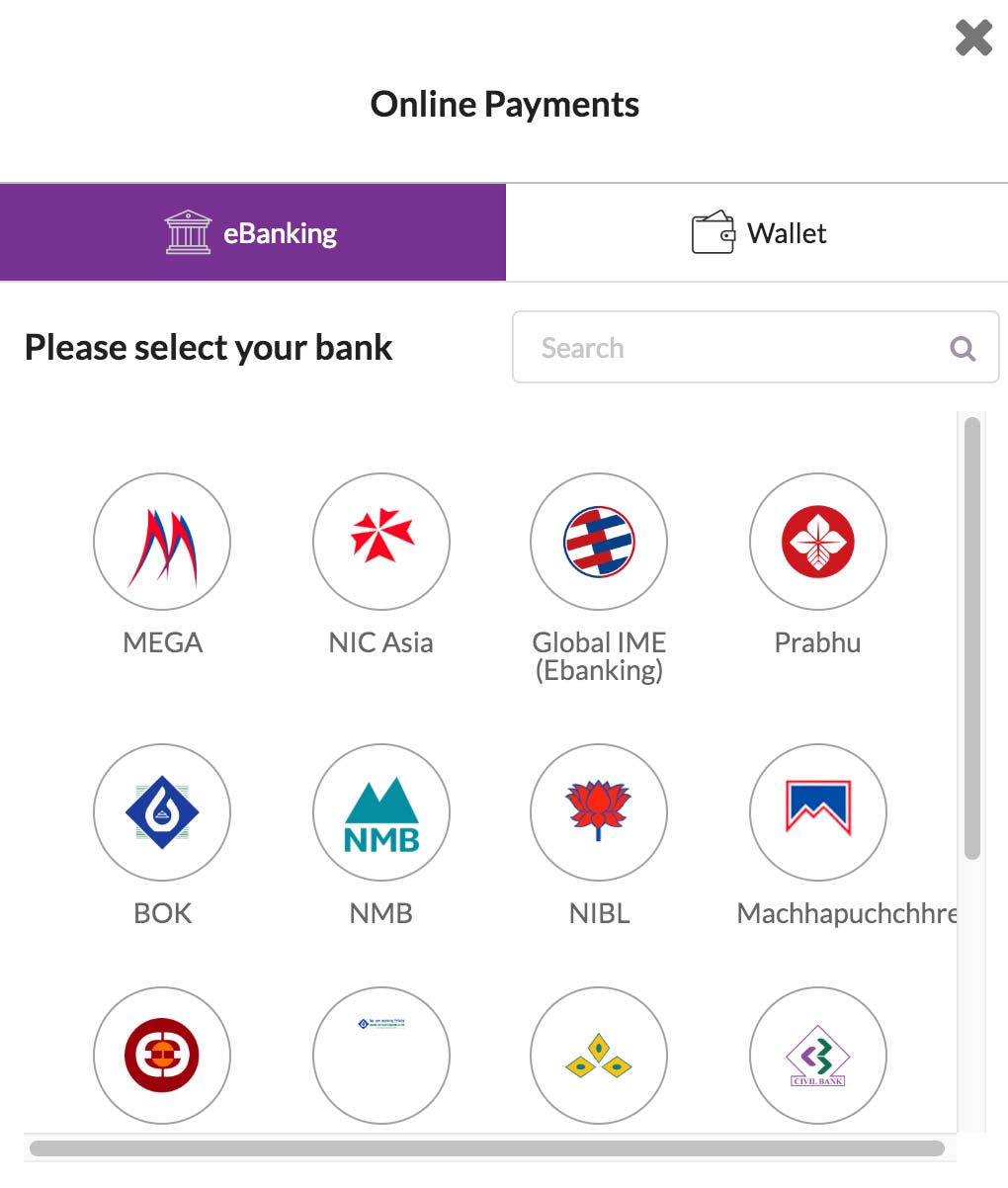
Task: Click the horizontal scrollbar at bottom
Action: pos(486,1148)
